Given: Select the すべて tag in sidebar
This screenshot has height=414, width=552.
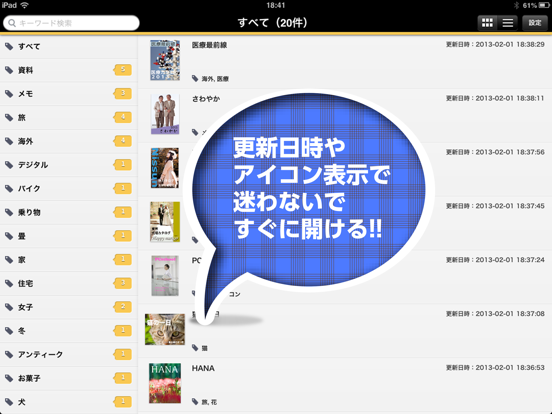Looking at the screenshot, I should (69, 46).
